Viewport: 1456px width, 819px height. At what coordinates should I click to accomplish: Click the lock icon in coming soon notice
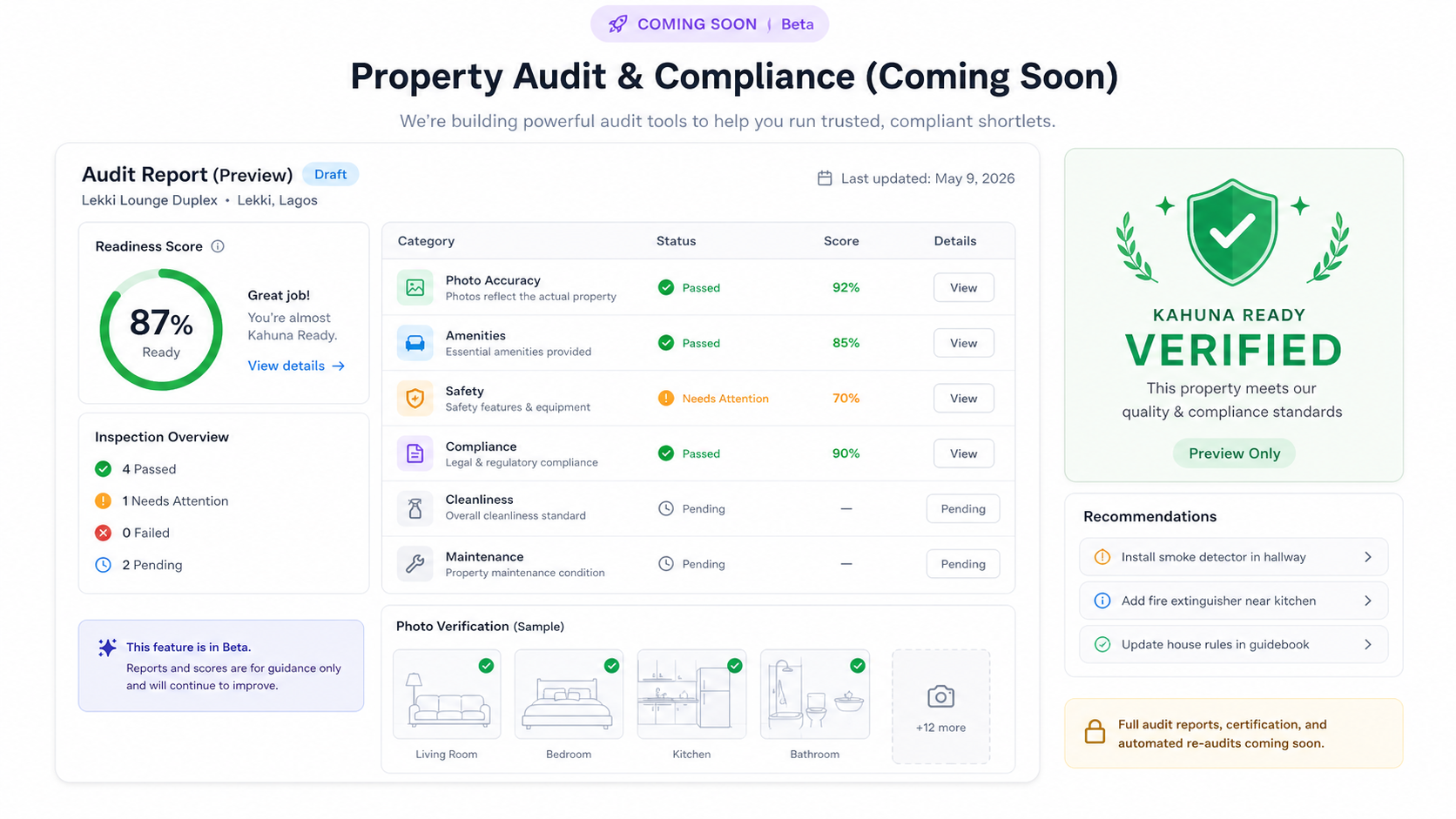point(1095,732)
